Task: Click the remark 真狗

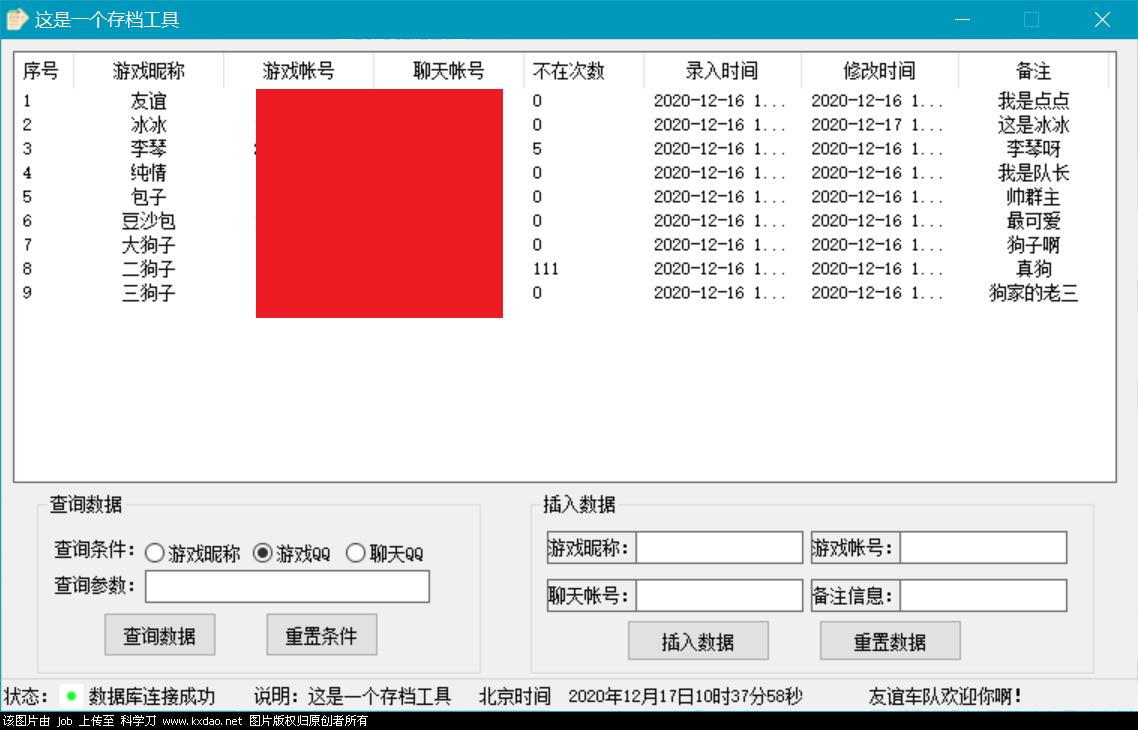Action: coord(1033,268)
